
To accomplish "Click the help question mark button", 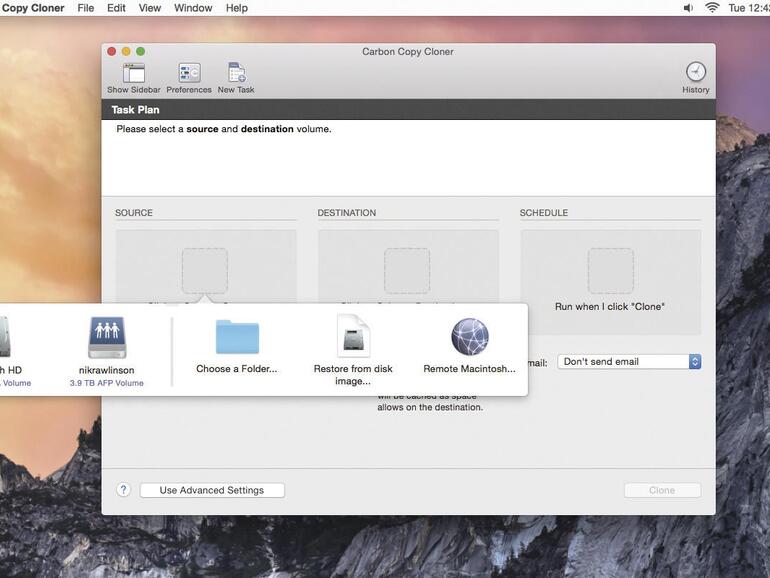I will 123,490.
